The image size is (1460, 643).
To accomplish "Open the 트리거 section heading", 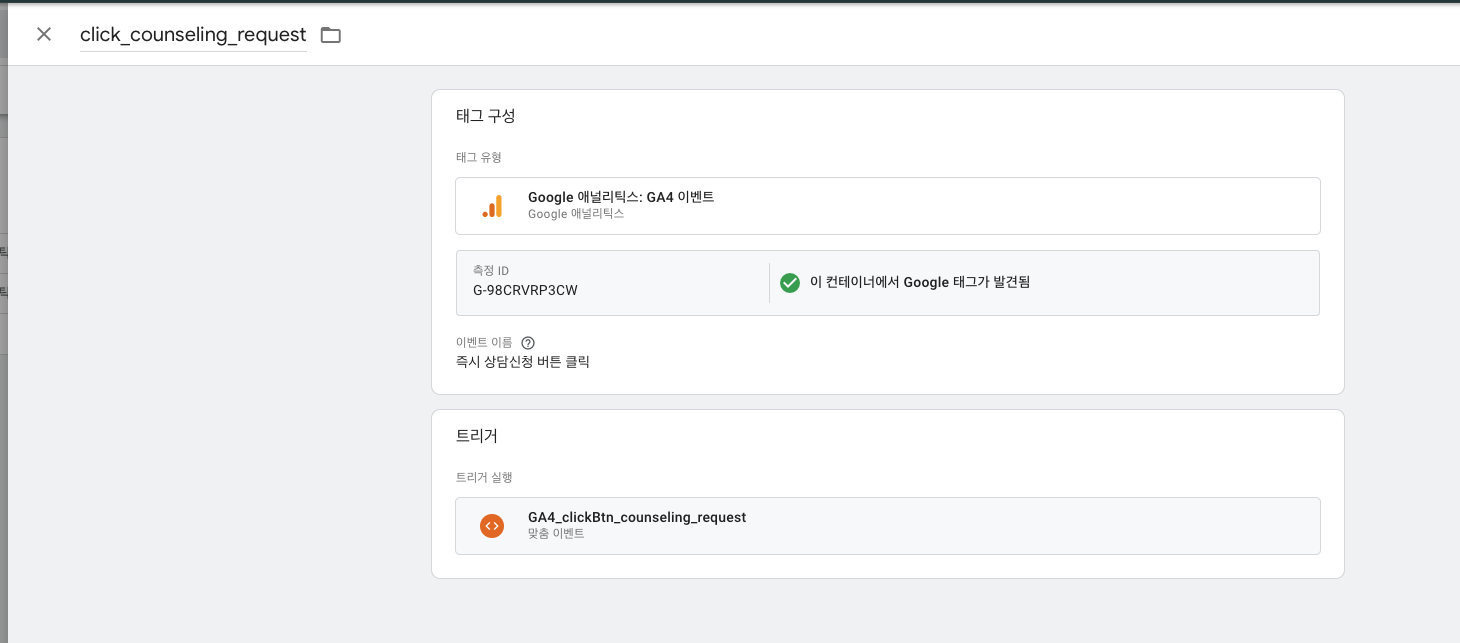I will (x=476, y=436).
